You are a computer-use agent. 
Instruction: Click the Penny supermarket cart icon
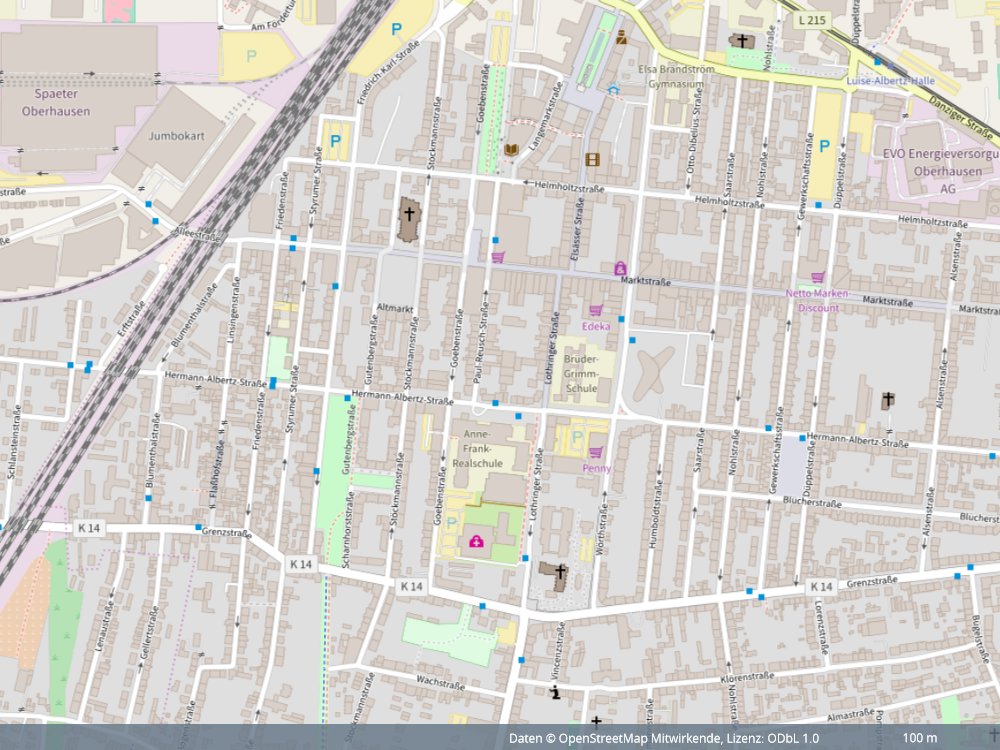tap(596, 453)
